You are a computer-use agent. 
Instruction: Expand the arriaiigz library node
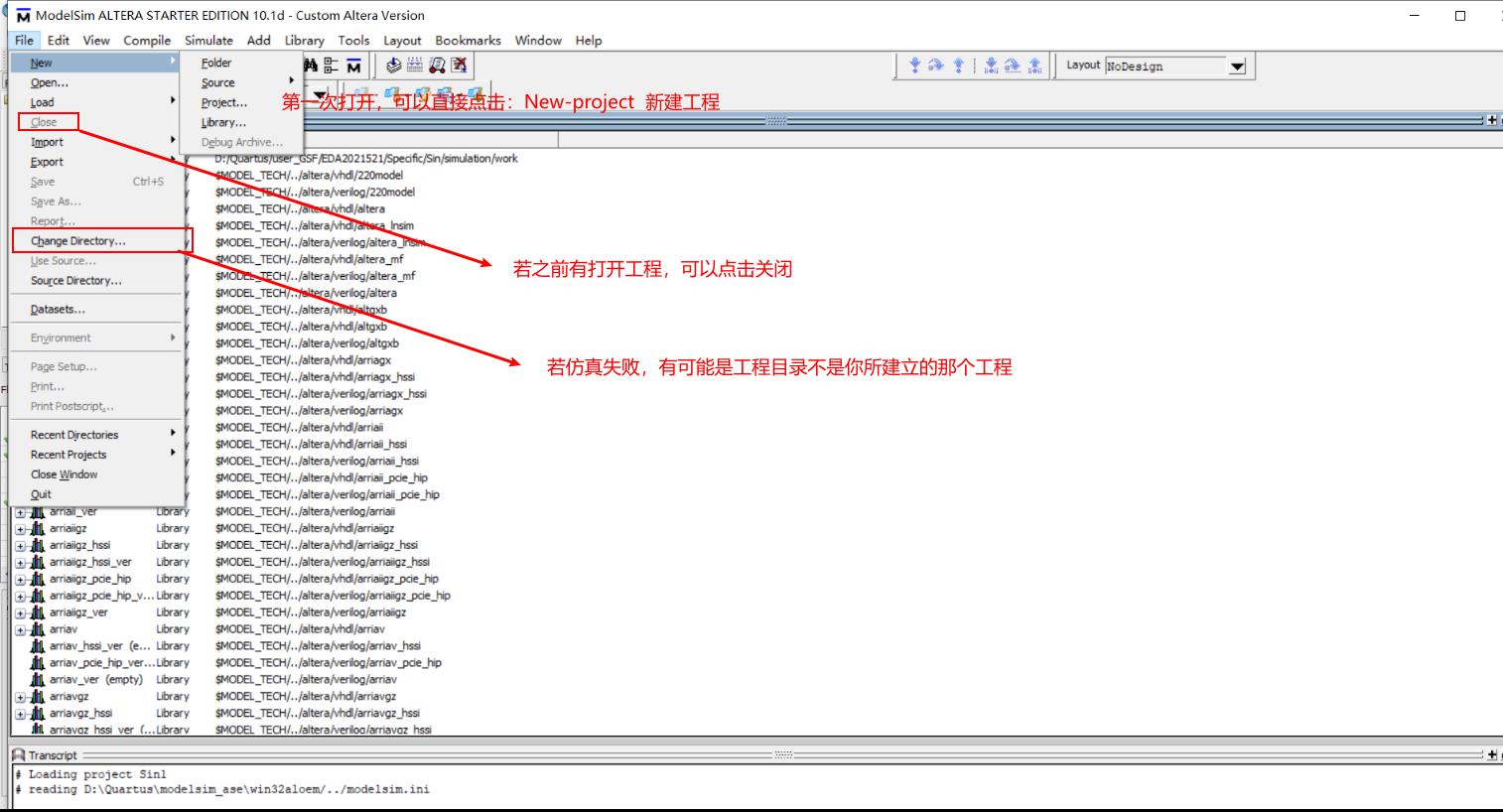pyautogui.click(x=20, y=529)
